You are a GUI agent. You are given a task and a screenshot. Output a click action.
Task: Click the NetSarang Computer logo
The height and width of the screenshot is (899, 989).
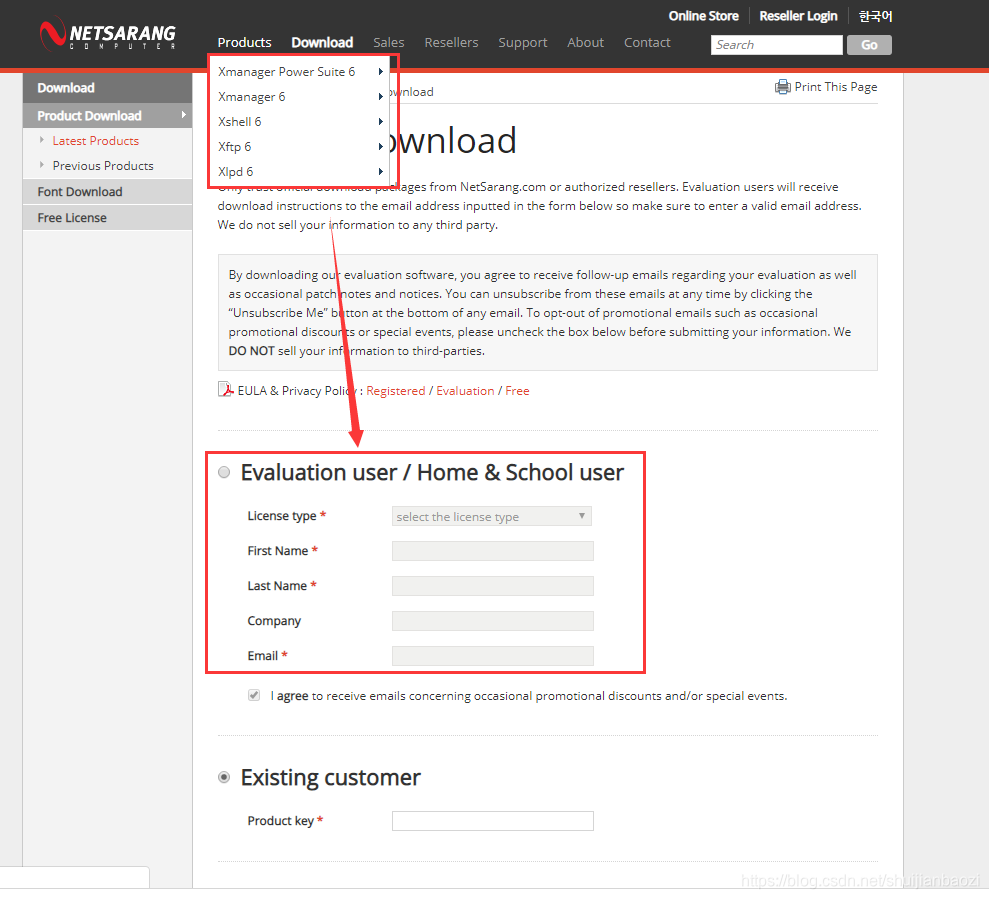108,34
